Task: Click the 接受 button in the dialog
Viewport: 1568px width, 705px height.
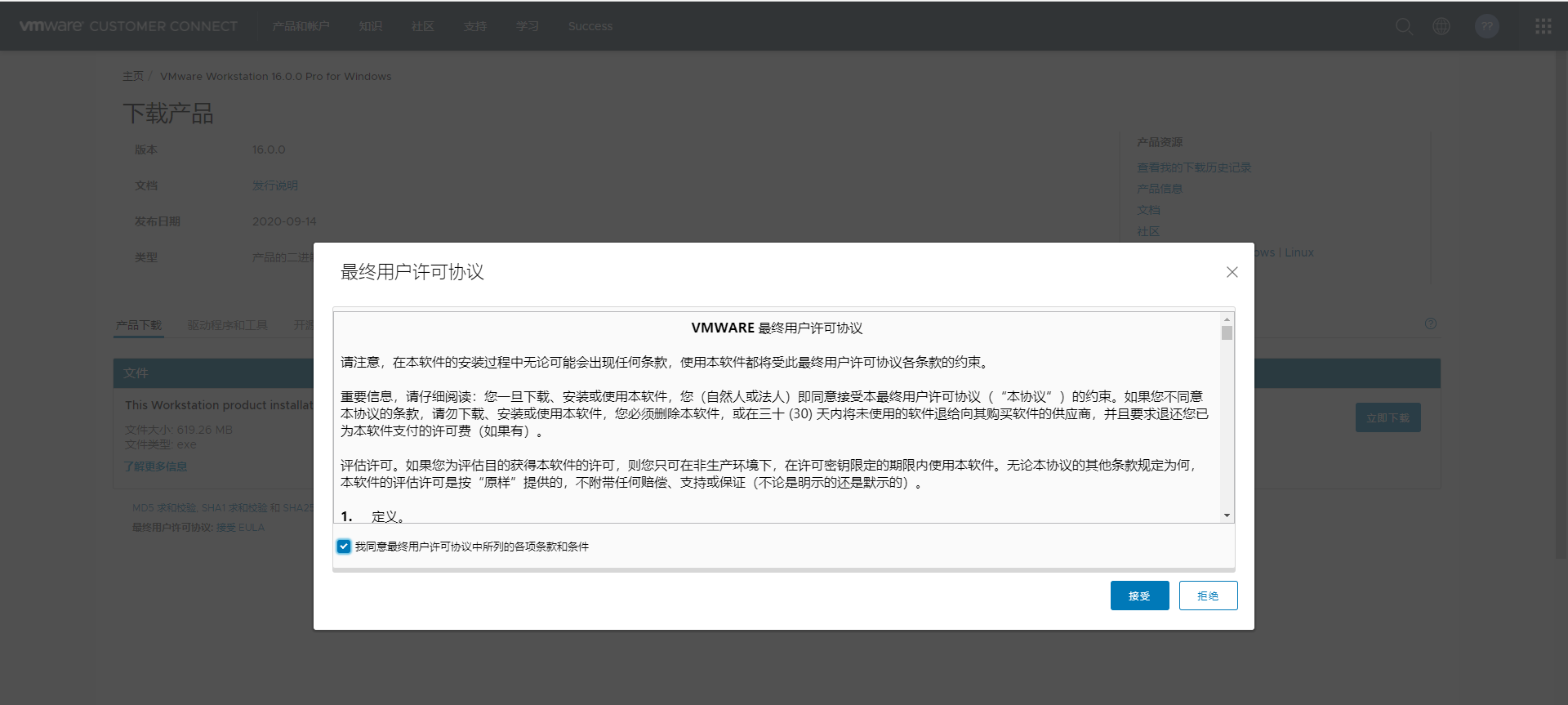Action: [x=1139, y=596]
